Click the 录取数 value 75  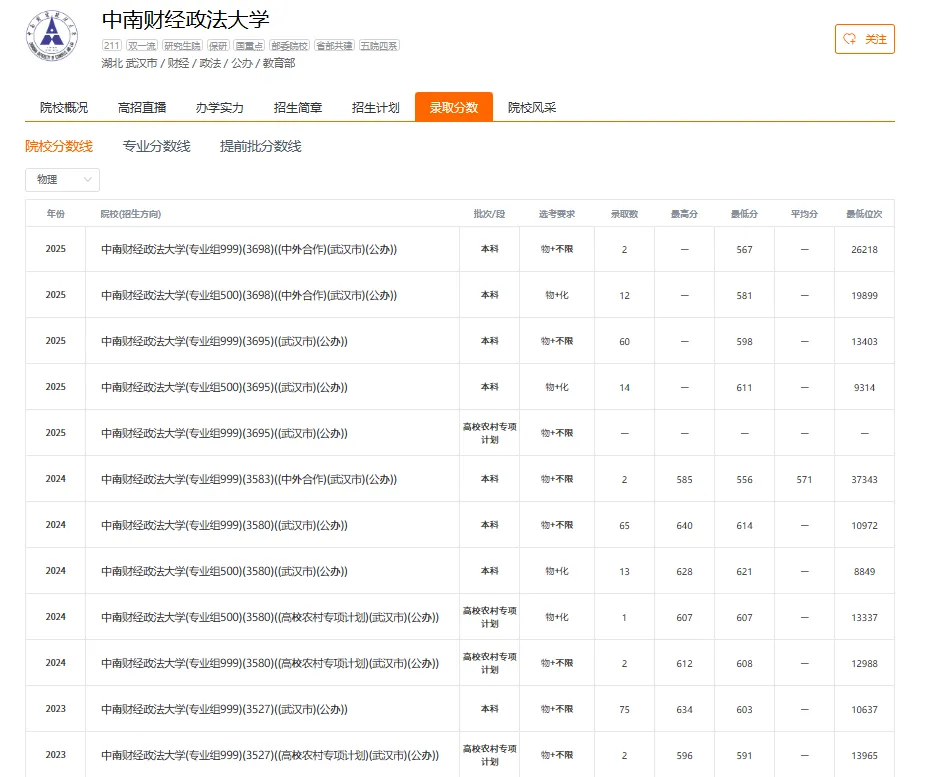tap(624, 710)
